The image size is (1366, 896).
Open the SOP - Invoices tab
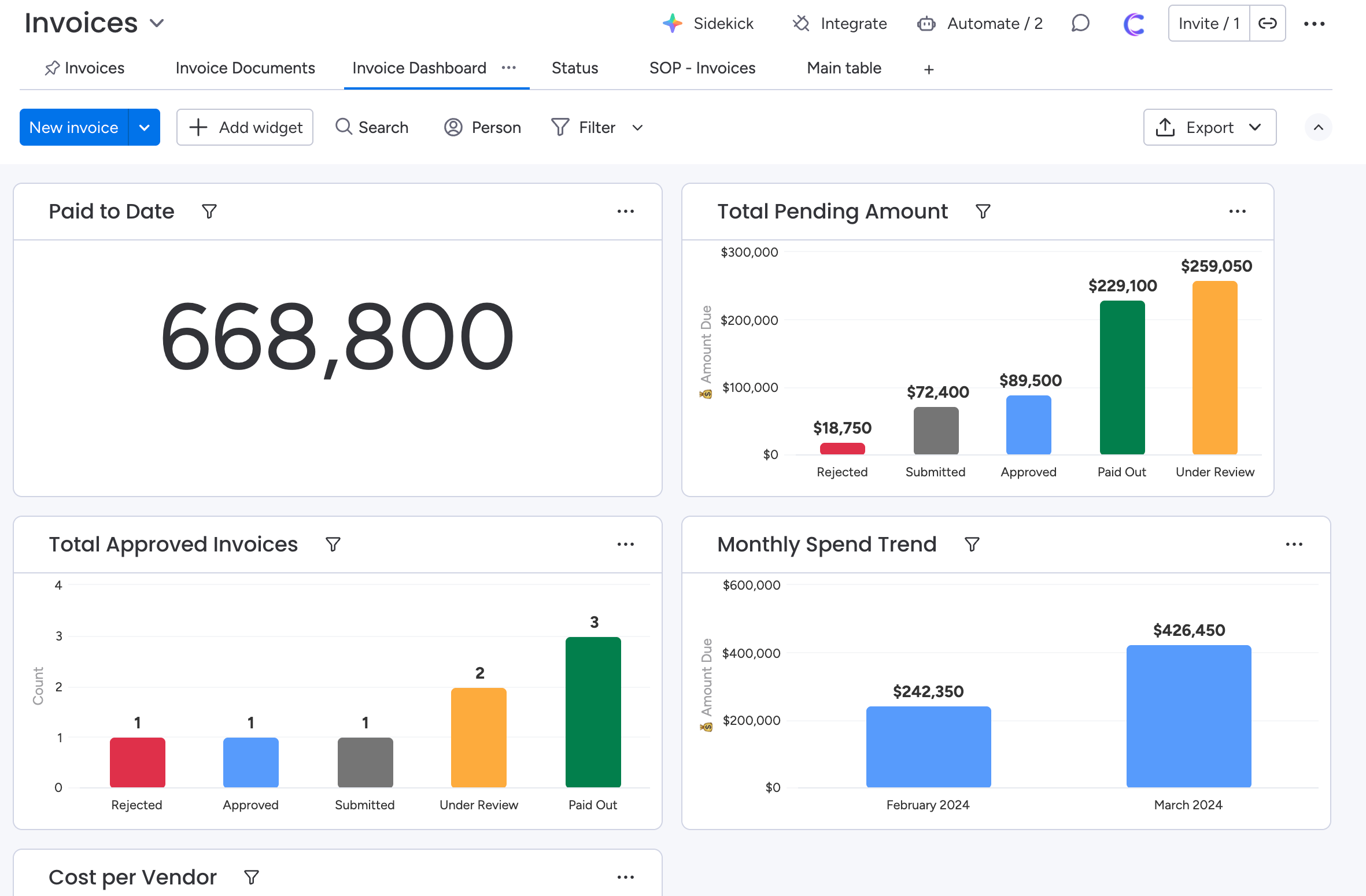(702, 68)
